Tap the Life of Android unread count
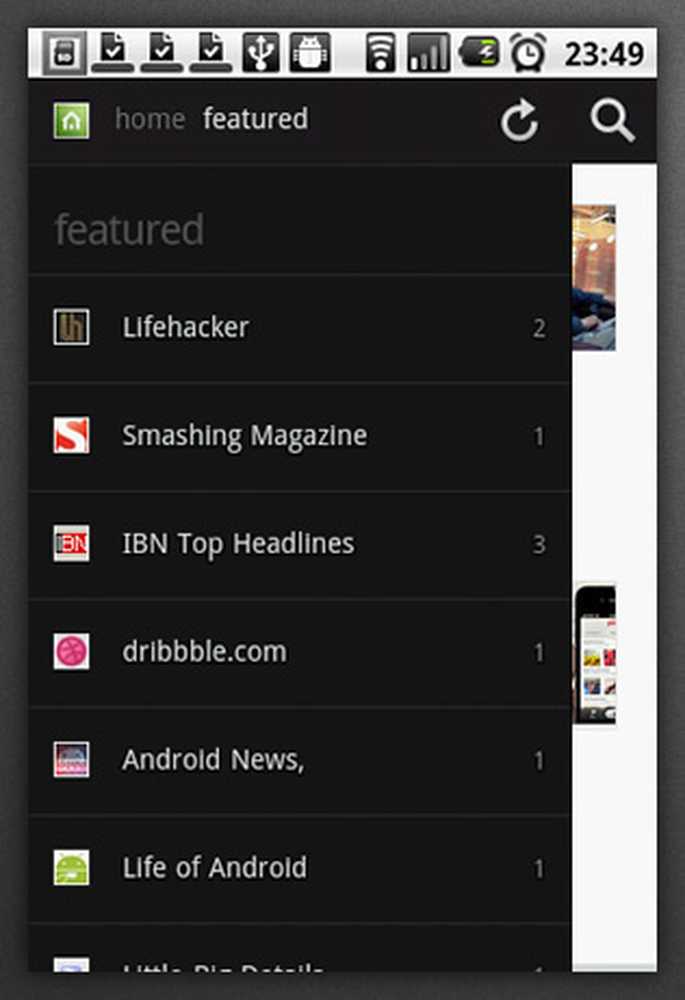Image resolution: width=685 pixels, height=1000 pixels. click(539, 869)
